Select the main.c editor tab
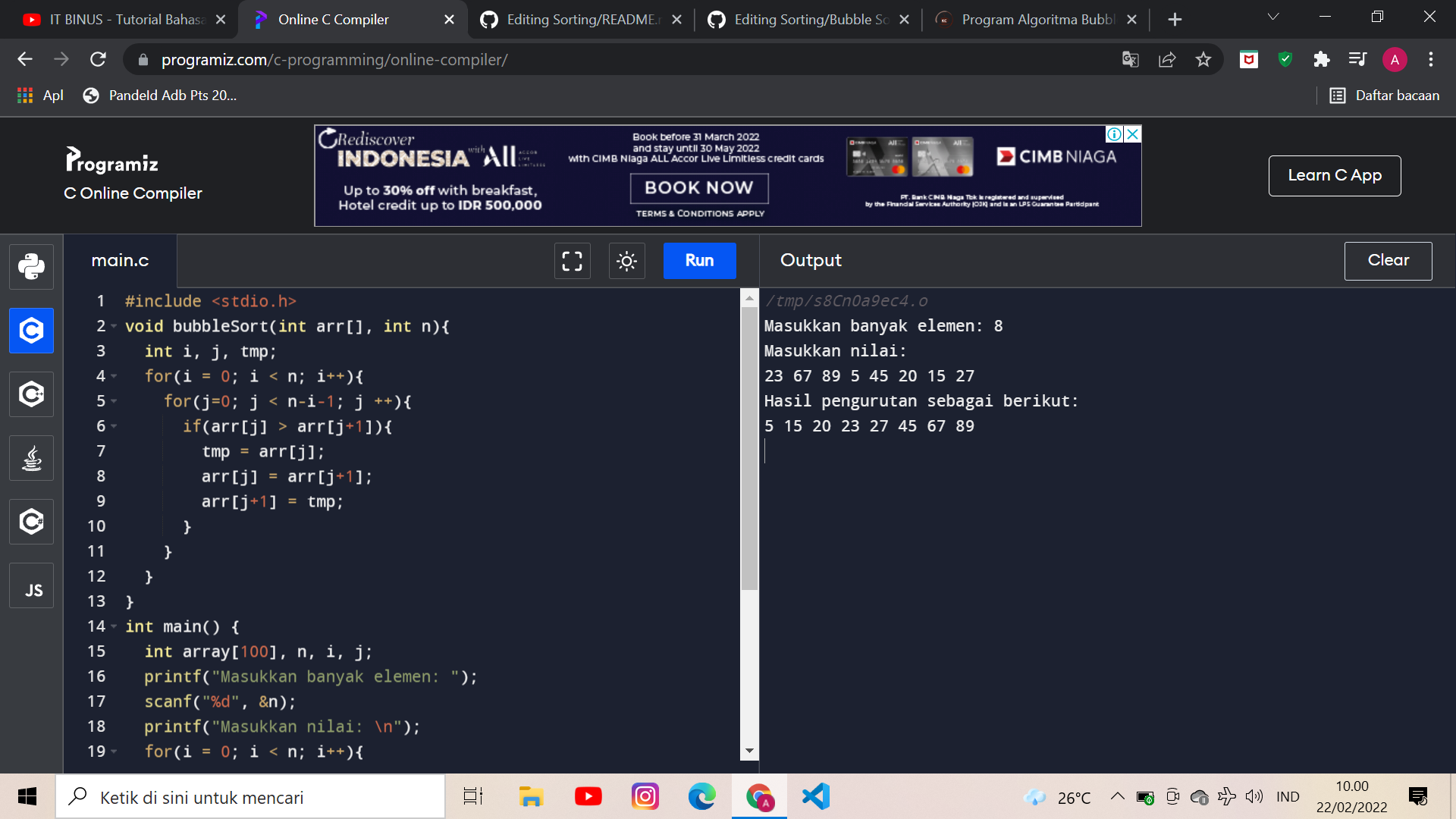This screenshot has height=819, width=1456. pyautogui.click(x=119, y=261)
